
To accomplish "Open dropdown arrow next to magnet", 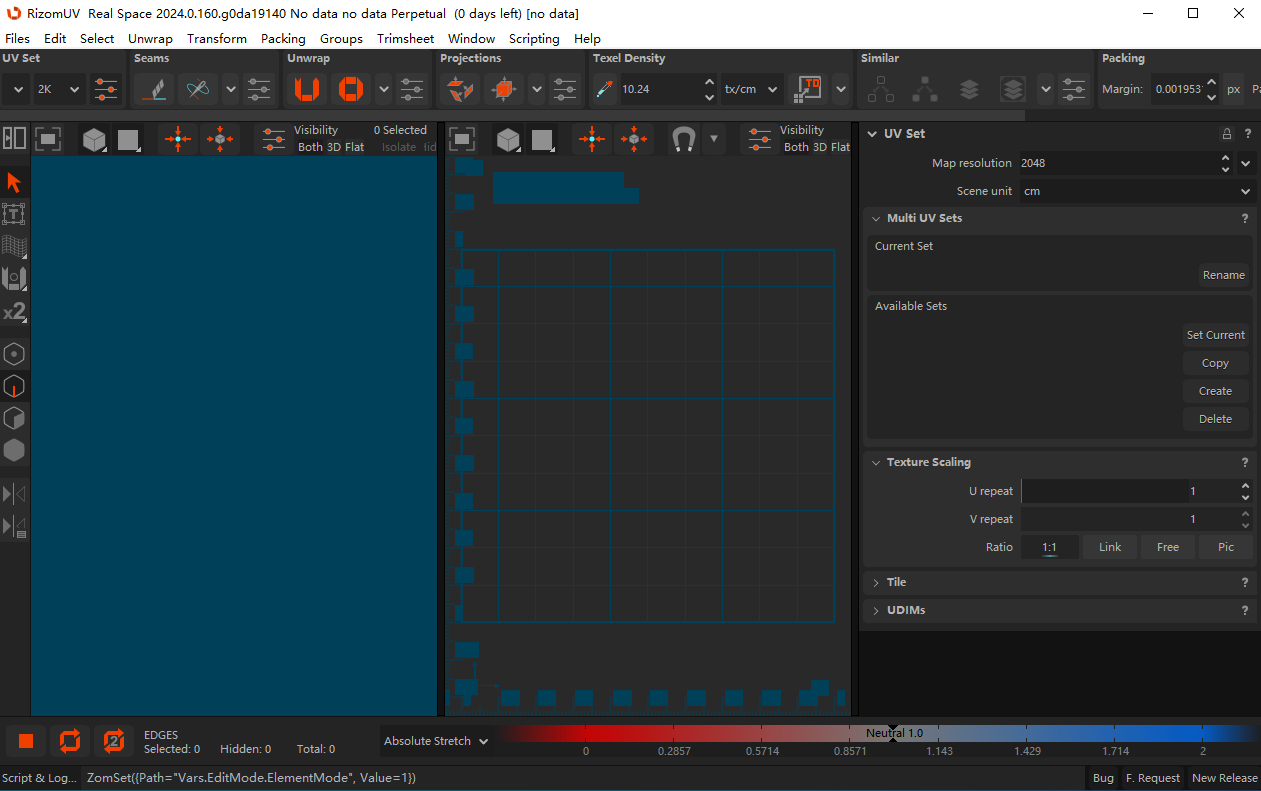I will click(713, 138).
